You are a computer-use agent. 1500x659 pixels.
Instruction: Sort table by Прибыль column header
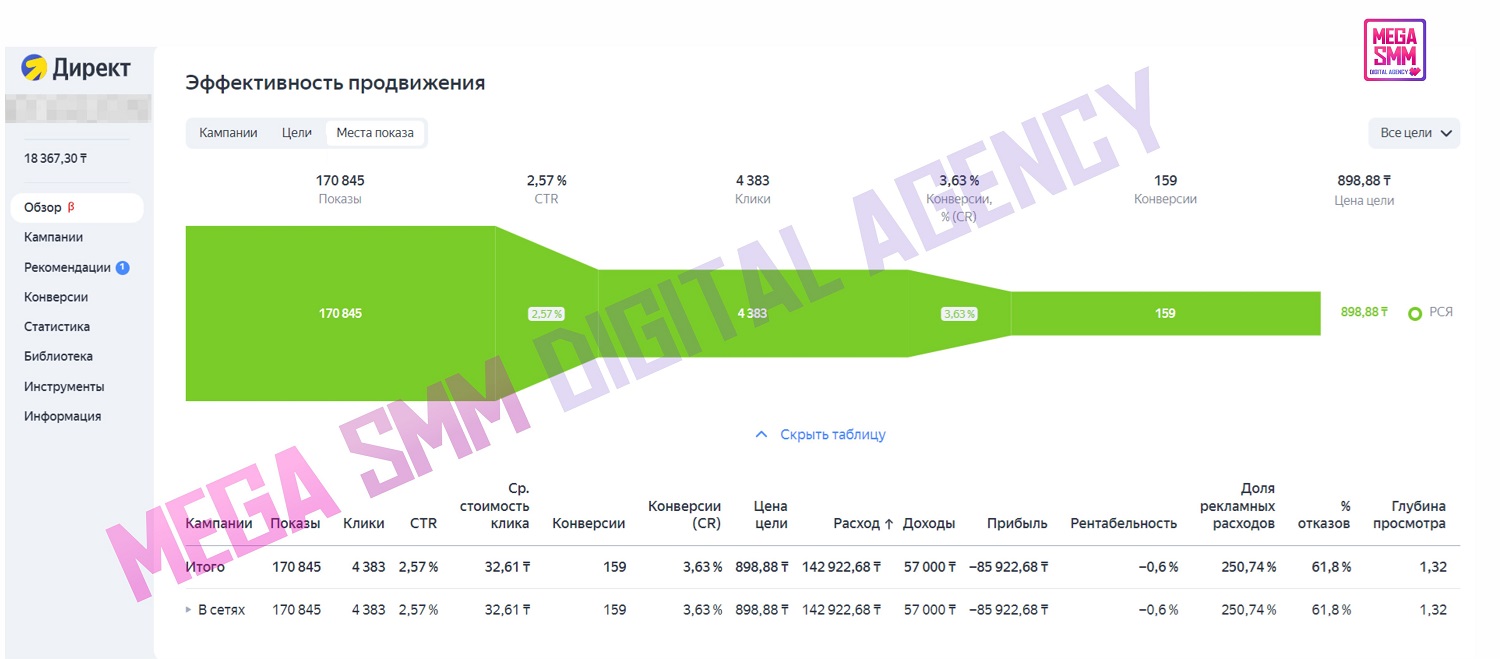coord(1017,523)
